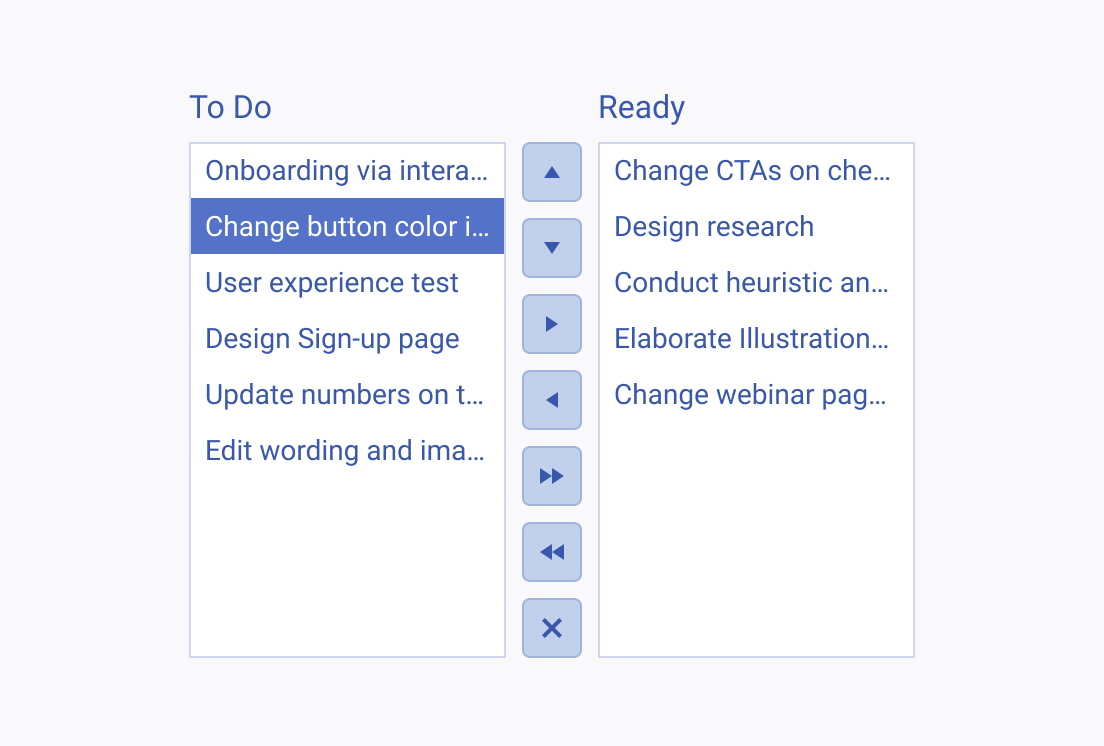Pick Change webinar pag... item

756,394
